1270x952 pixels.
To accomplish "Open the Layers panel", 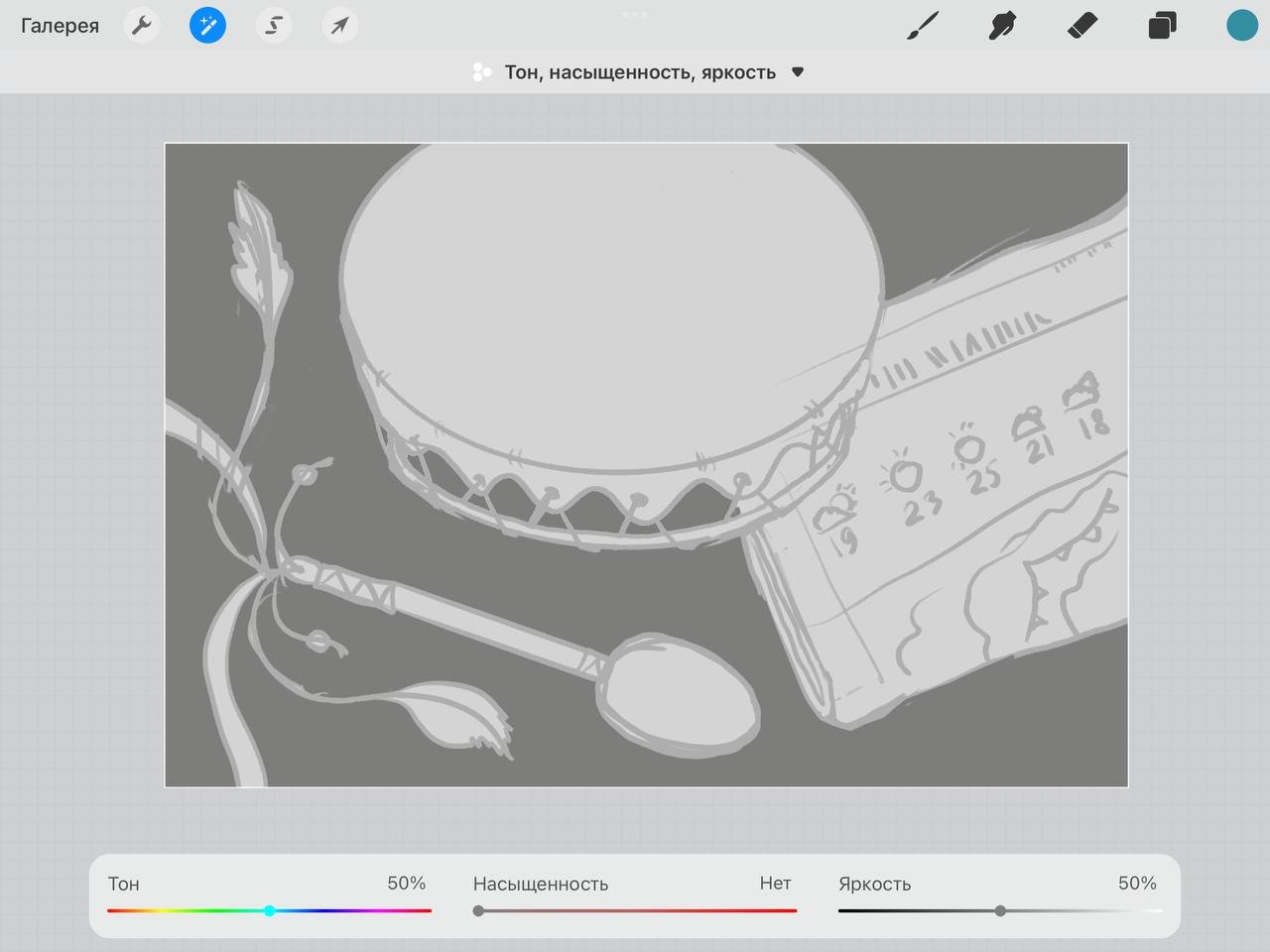I will coord(1162,26).
